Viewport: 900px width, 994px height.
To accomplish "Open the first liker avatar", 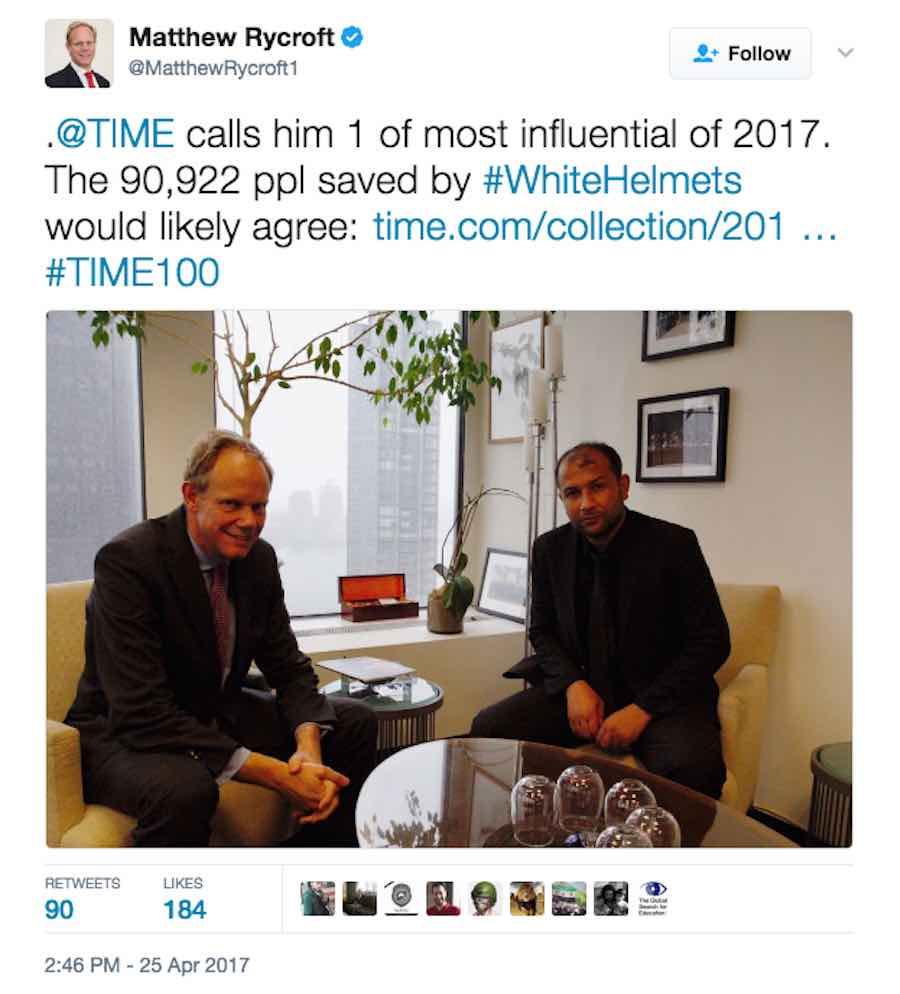I will coord(318,898).
